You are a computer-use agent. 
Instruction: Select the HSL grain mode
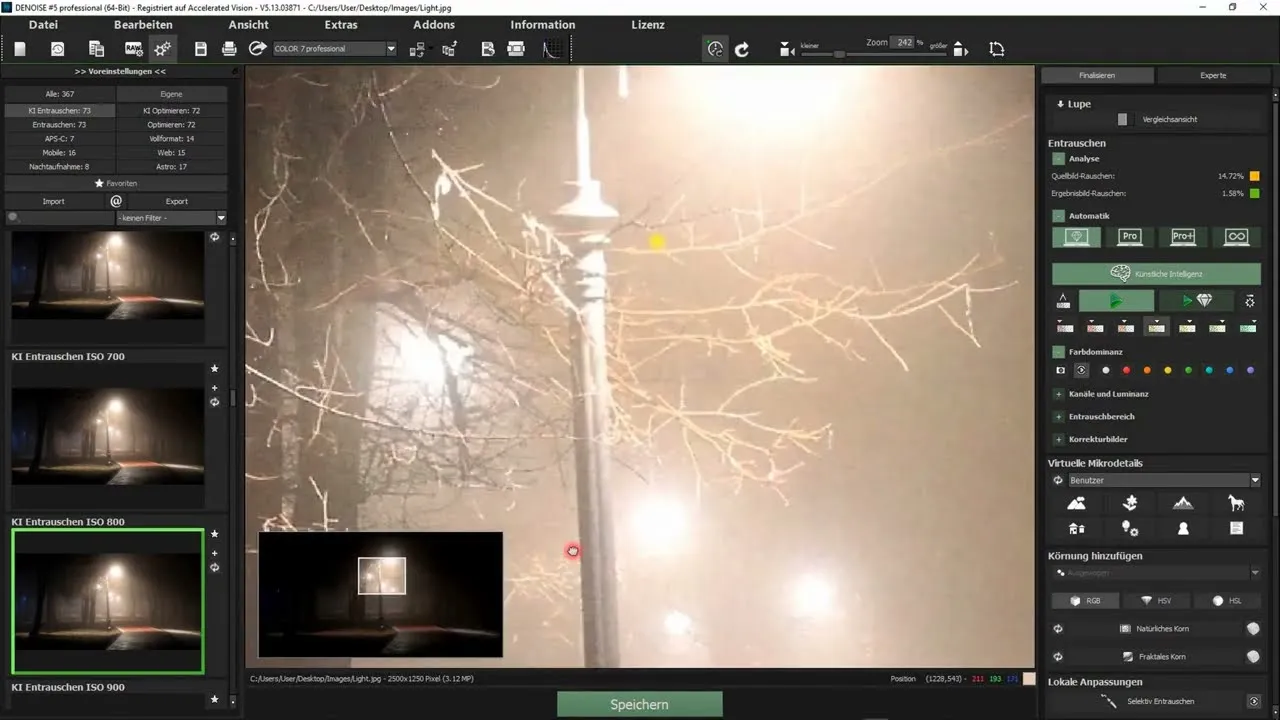tap(1225, 601)
